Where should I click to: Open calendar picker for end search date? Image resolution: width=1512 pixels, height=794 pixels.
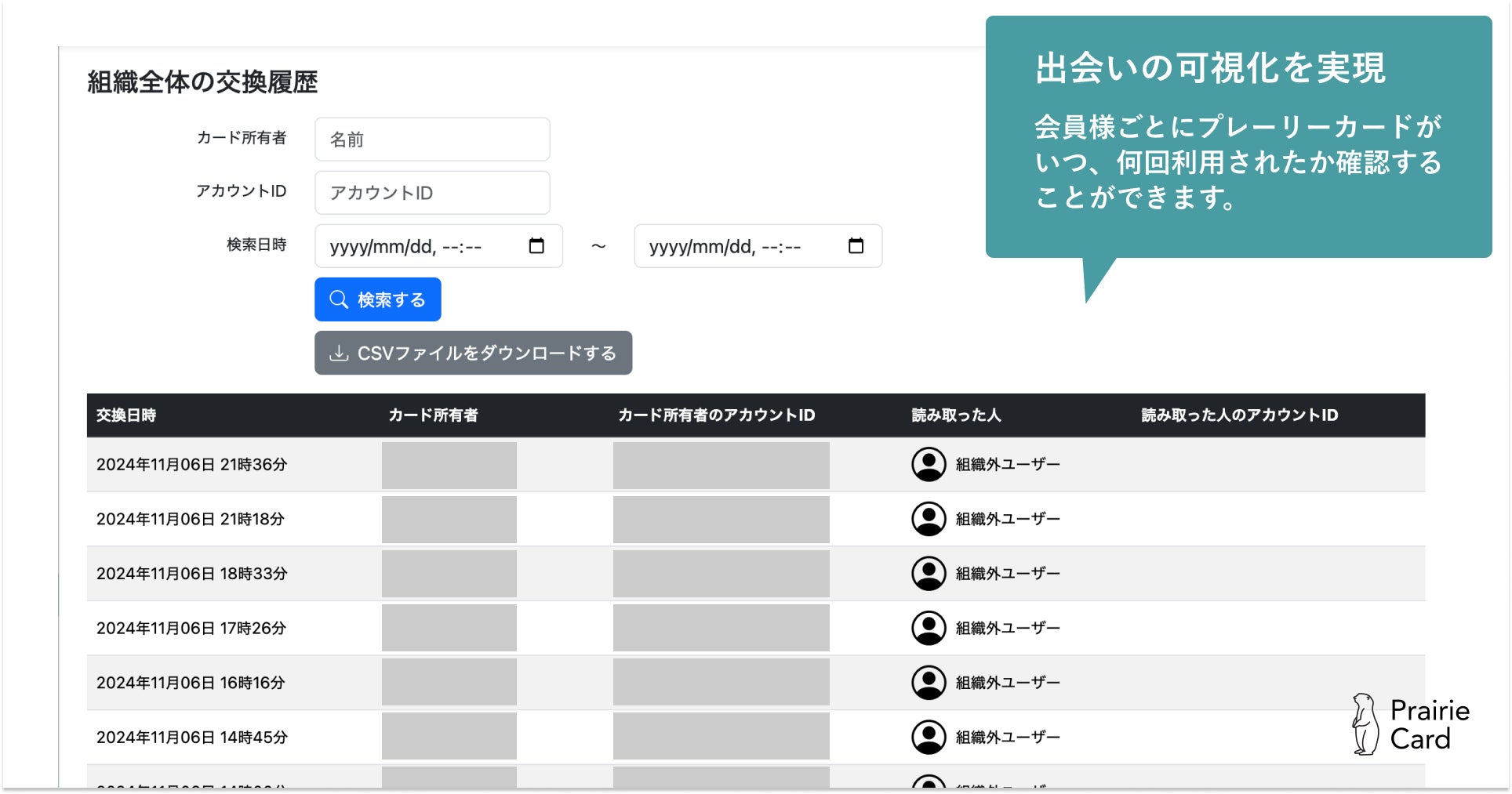pos(856,246)
